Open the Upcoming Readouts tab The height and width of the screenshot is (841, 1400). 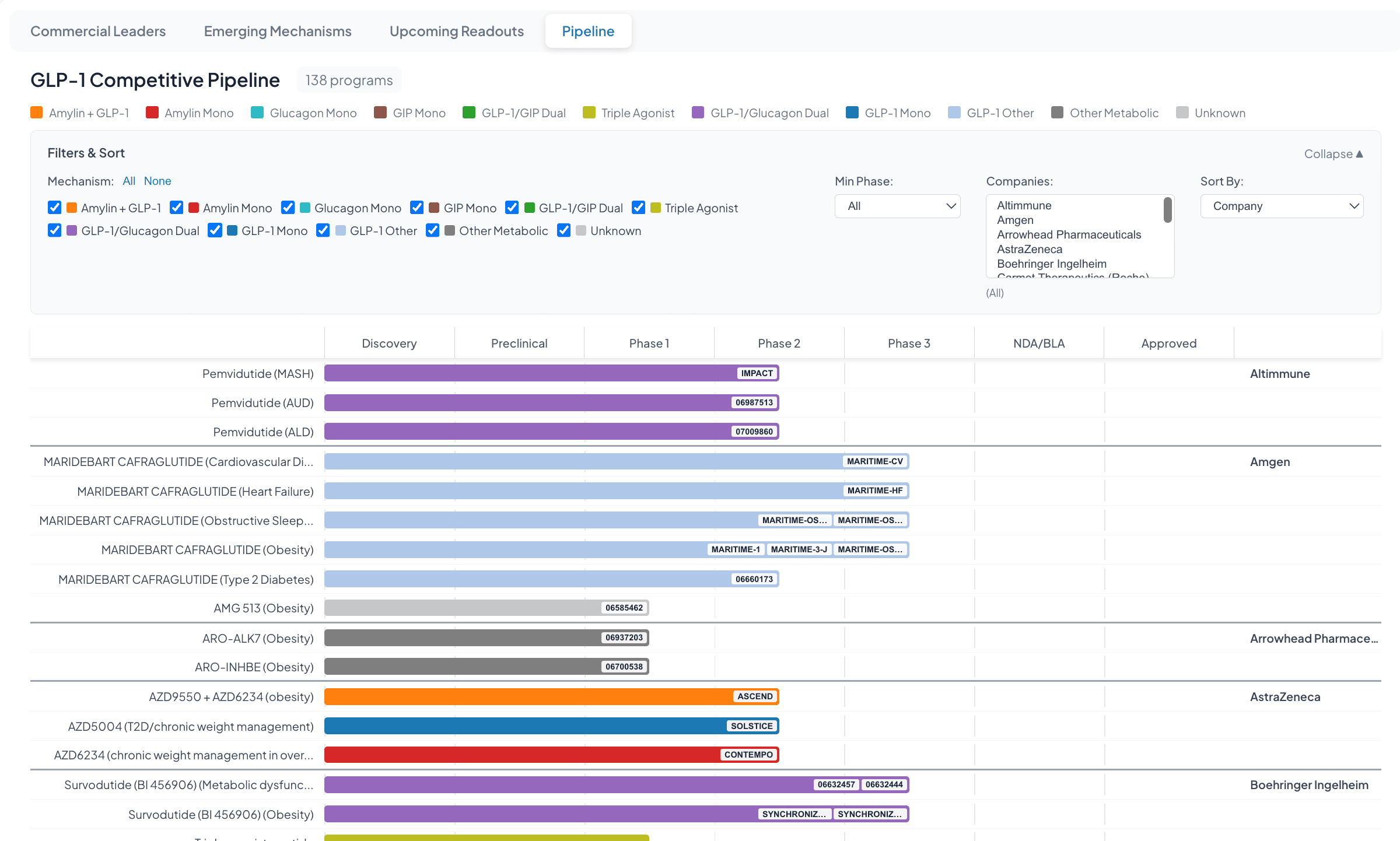pyautogui.click(x=456, y=31)
